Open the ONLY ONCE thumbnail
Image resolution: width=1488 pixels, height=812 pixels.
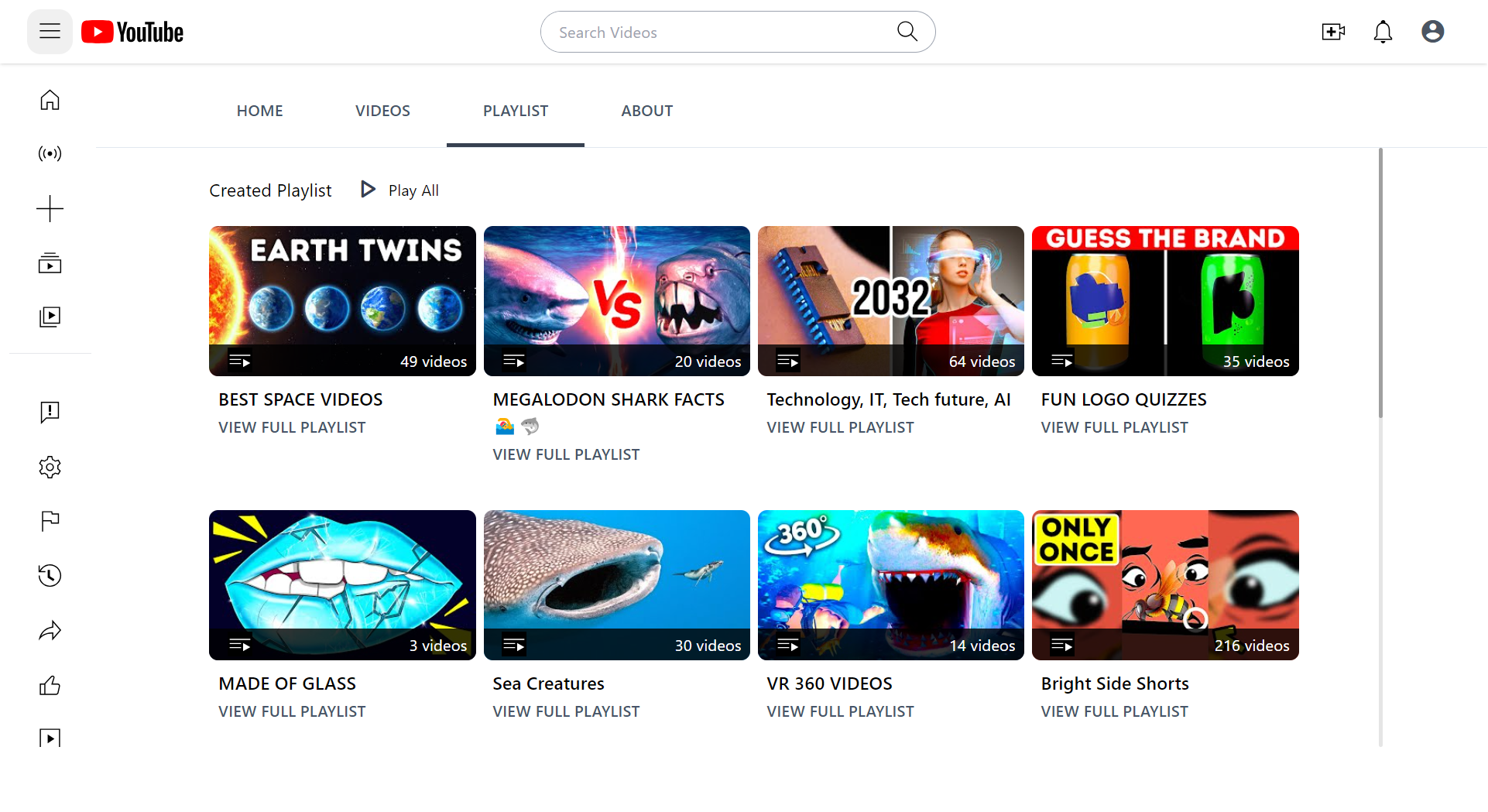pyautogui.click(x=1165, y=585)
